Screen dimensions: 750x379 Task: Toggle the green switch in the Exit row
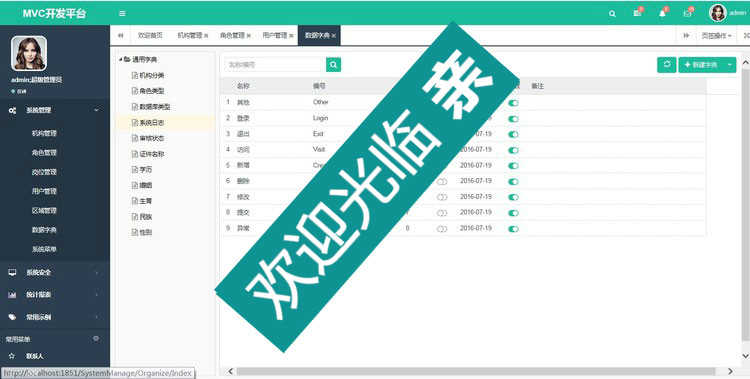coord(513,134)
